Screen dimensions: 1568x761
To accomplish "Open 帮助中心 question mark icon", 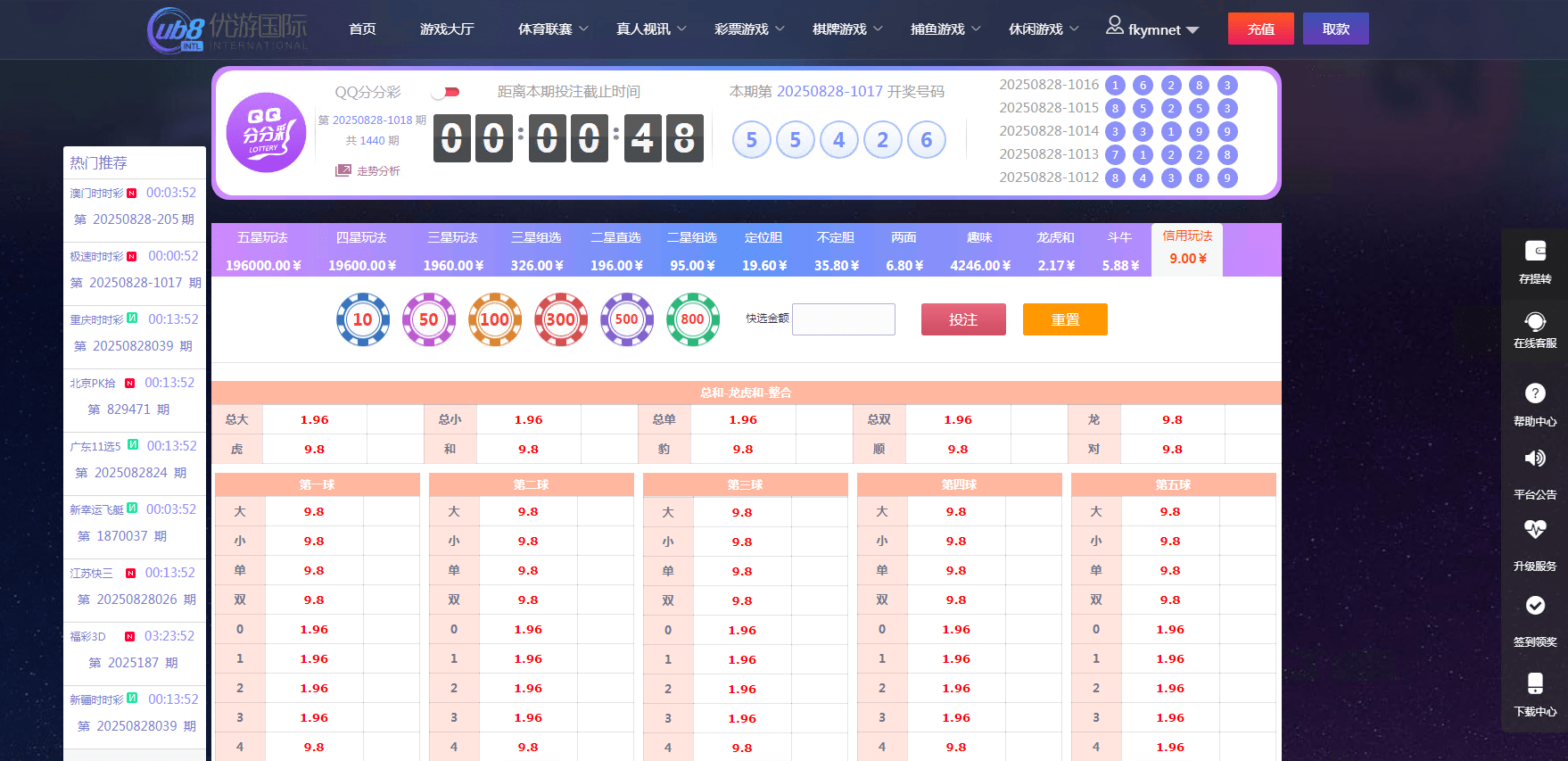I will (1534, 393).
